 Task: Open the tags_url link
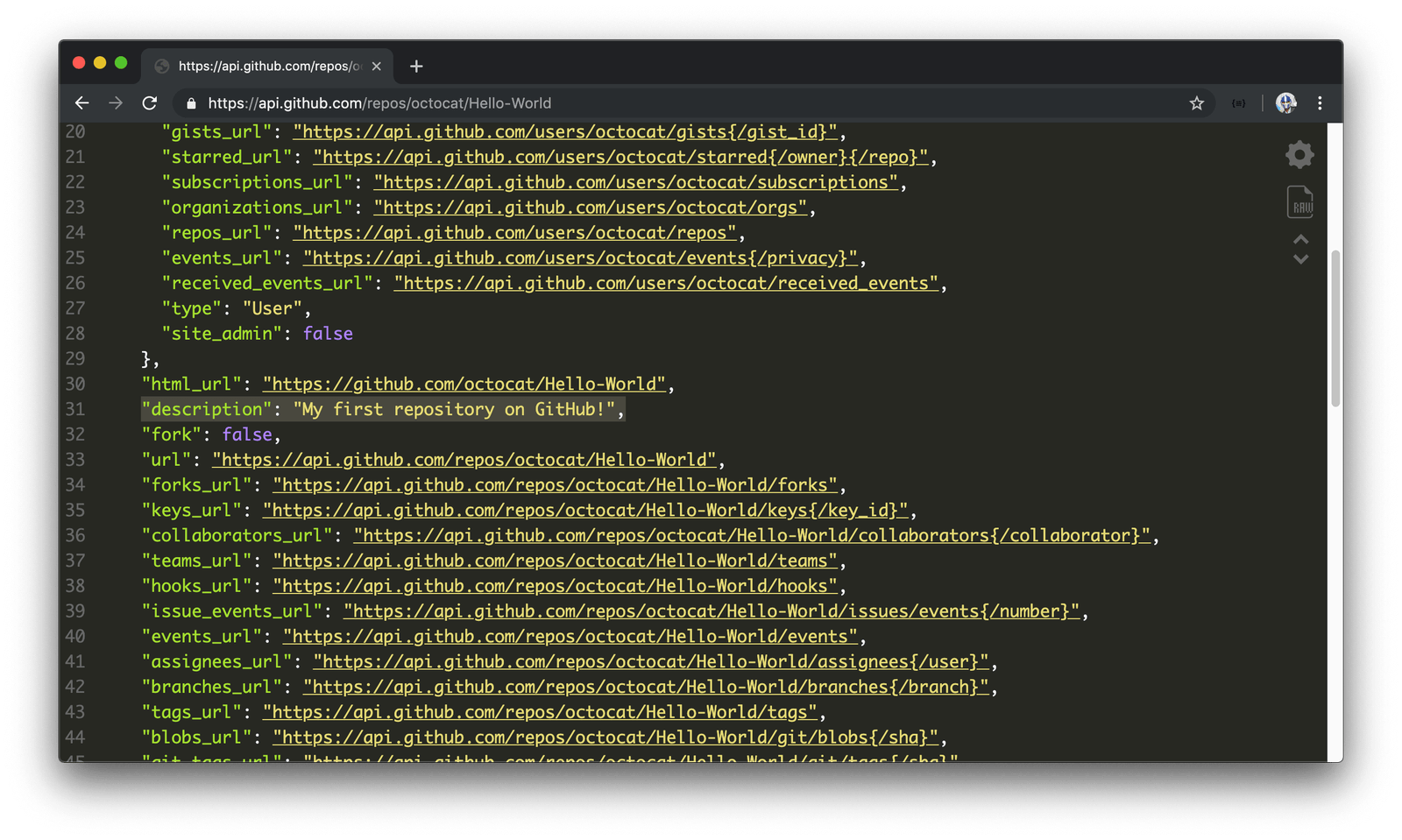pos(540,713)
